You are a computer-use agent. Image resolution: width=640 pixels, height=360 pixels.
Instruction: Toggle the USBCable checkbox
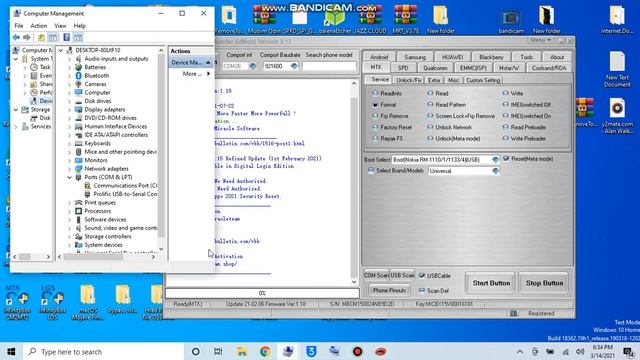tap(422, 276)
